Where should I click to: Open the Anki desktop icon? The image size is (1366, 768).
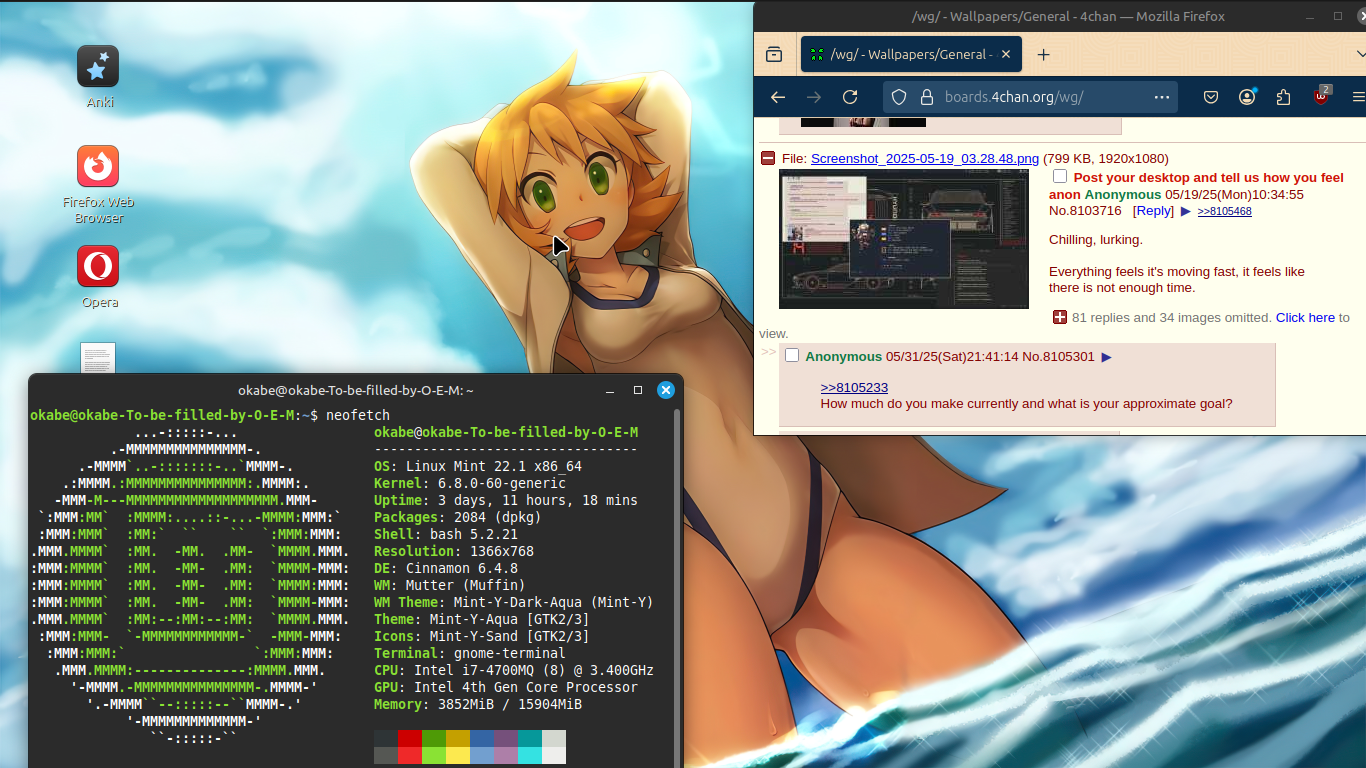click(x=98, y=66)
